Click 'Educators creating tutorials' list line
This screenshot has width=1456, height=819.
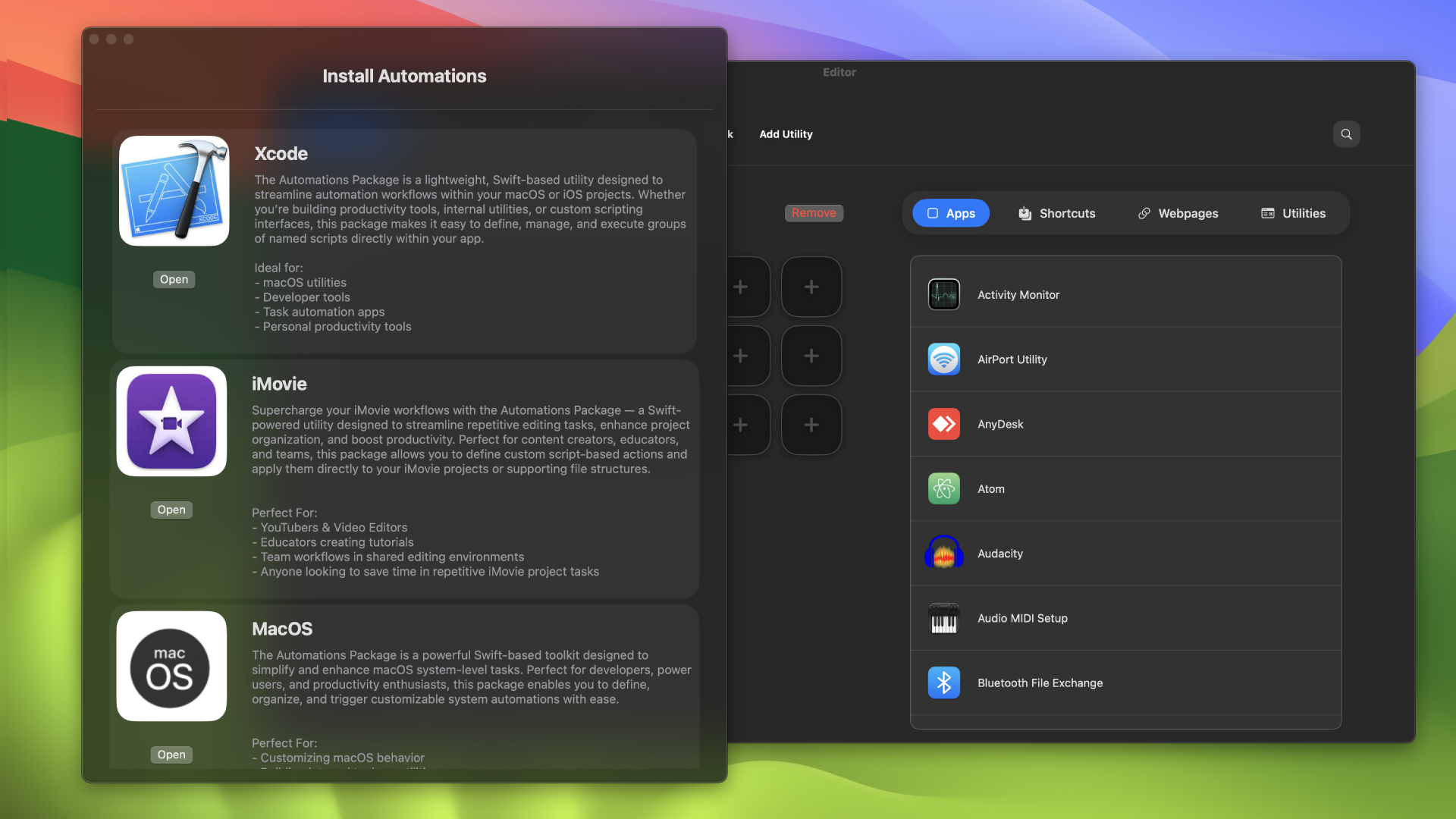(333, 542)
